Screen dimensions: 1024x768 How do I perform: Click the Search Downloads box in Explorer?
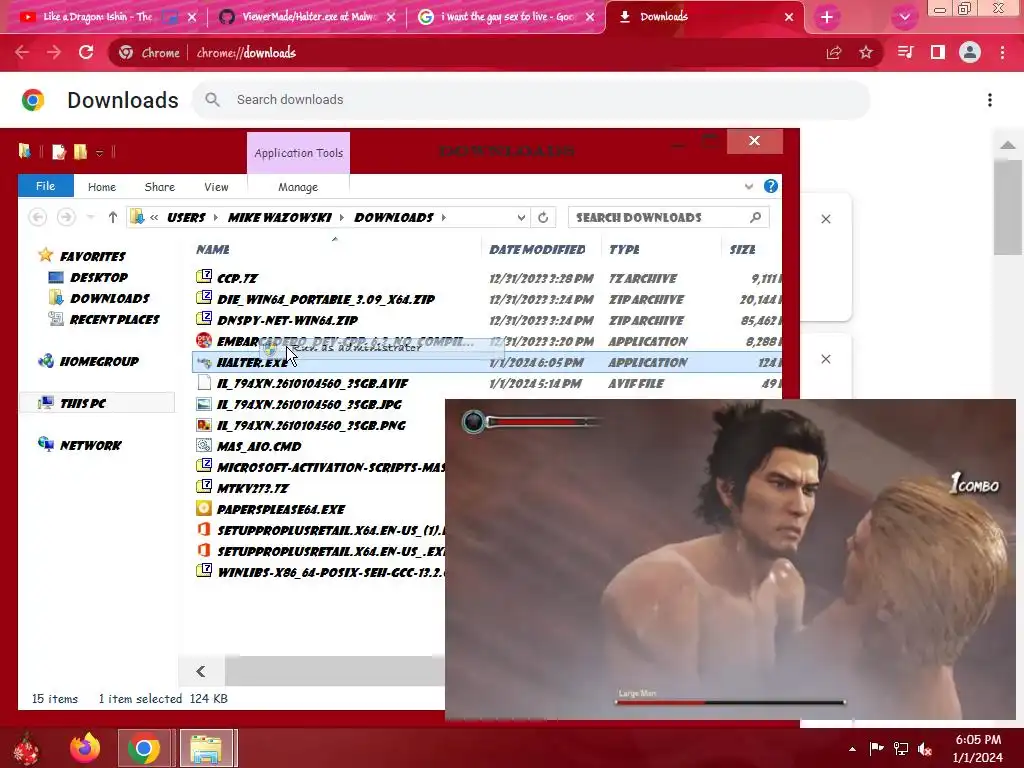(x=668, y=217)
